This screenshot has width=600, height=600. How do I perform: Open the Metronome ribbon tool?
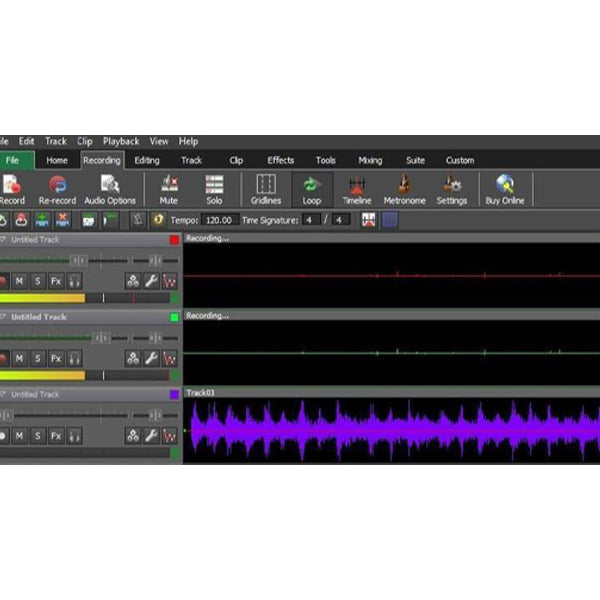[x=404, y=189]
